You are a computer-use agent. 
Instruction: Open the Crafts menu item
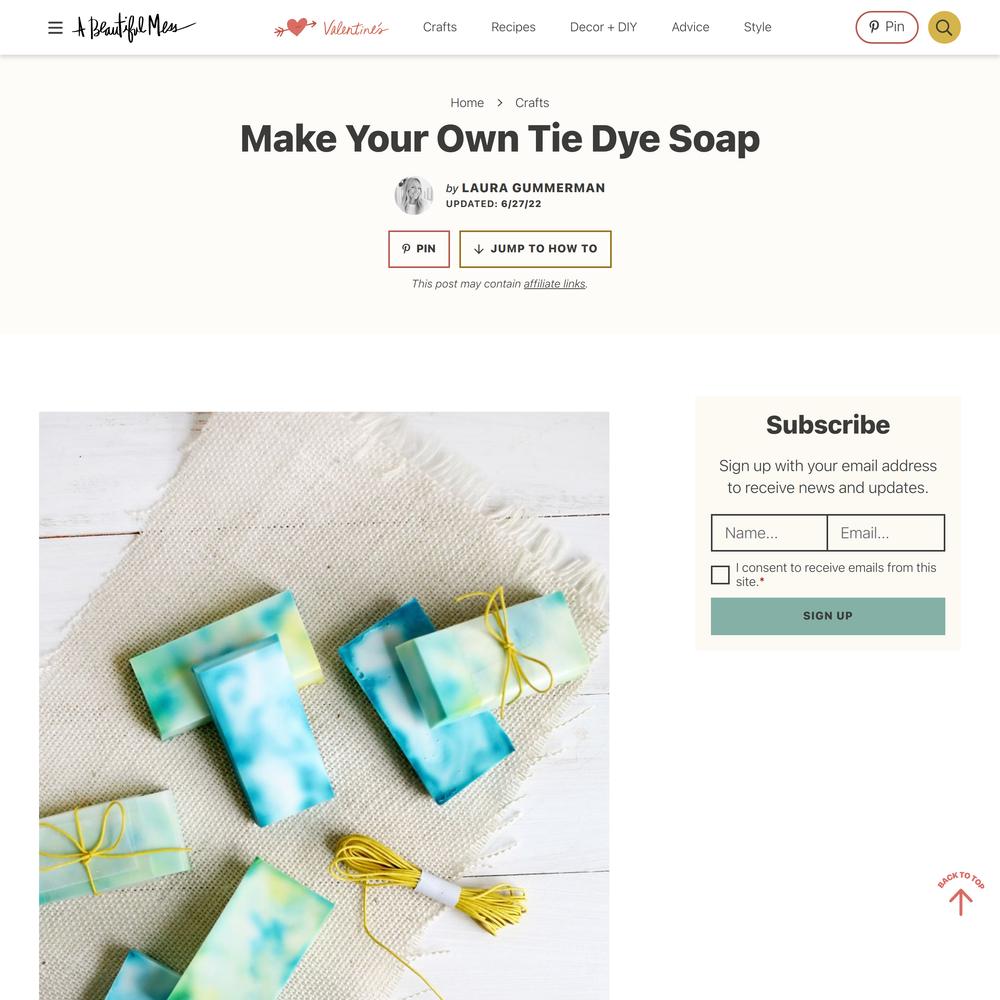439,27
